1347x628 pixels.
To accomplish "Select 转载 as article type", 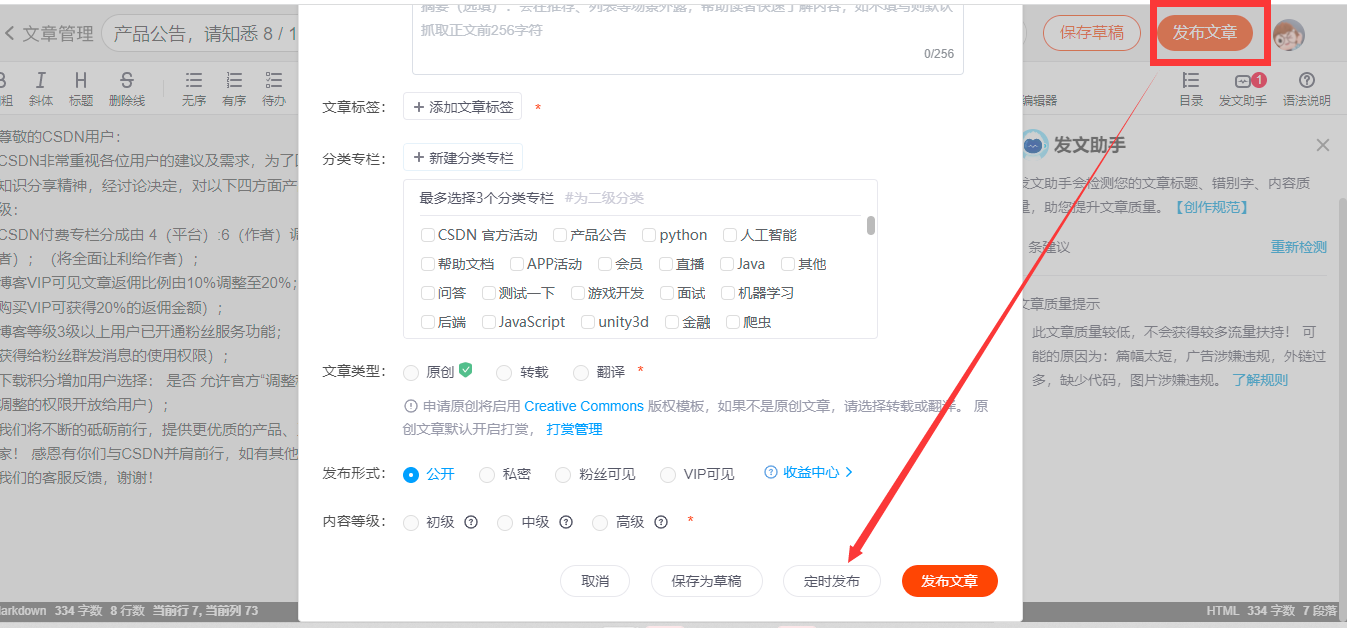I will click(504, 372).
